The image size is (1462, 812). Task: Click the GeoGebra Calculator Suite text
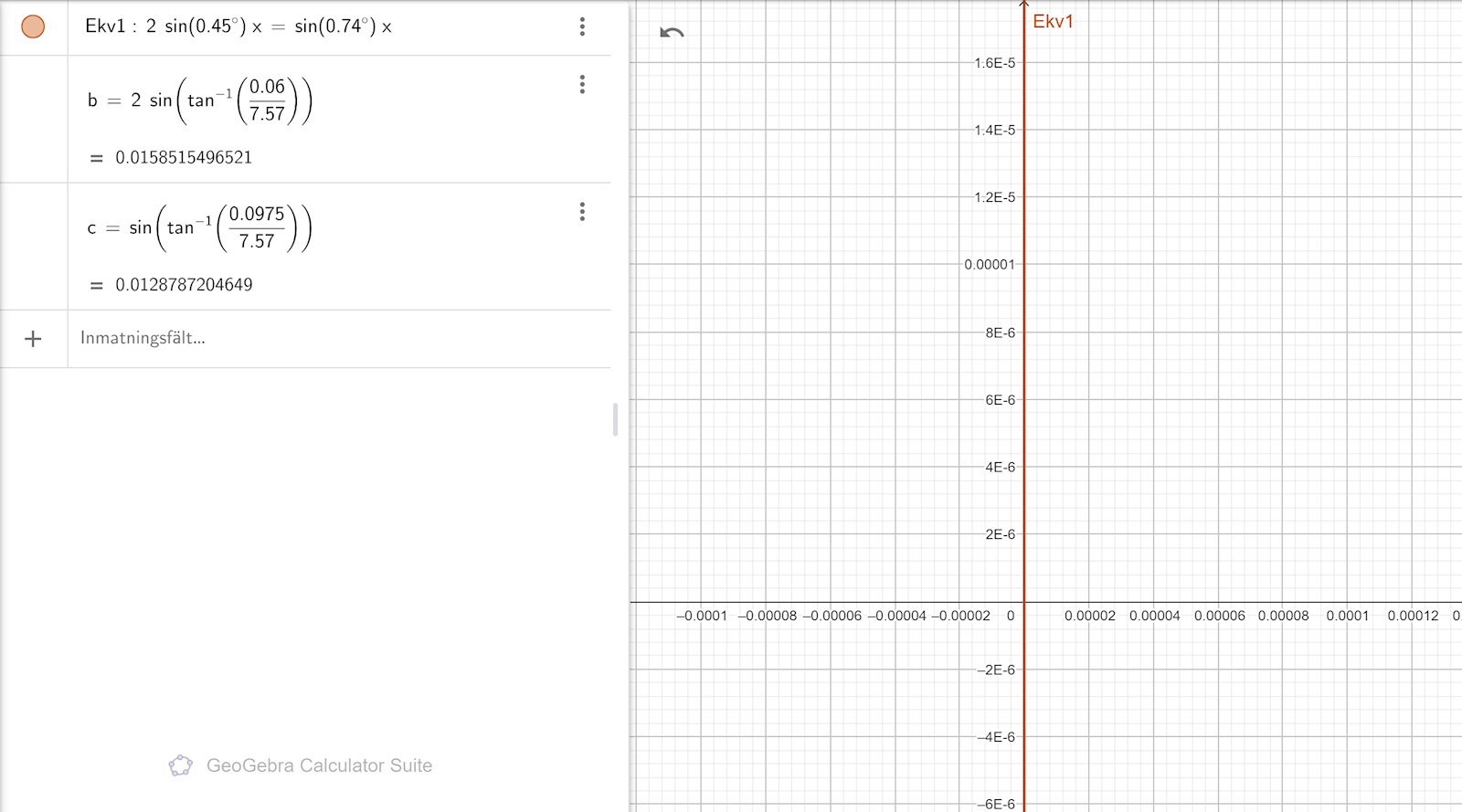319,765
